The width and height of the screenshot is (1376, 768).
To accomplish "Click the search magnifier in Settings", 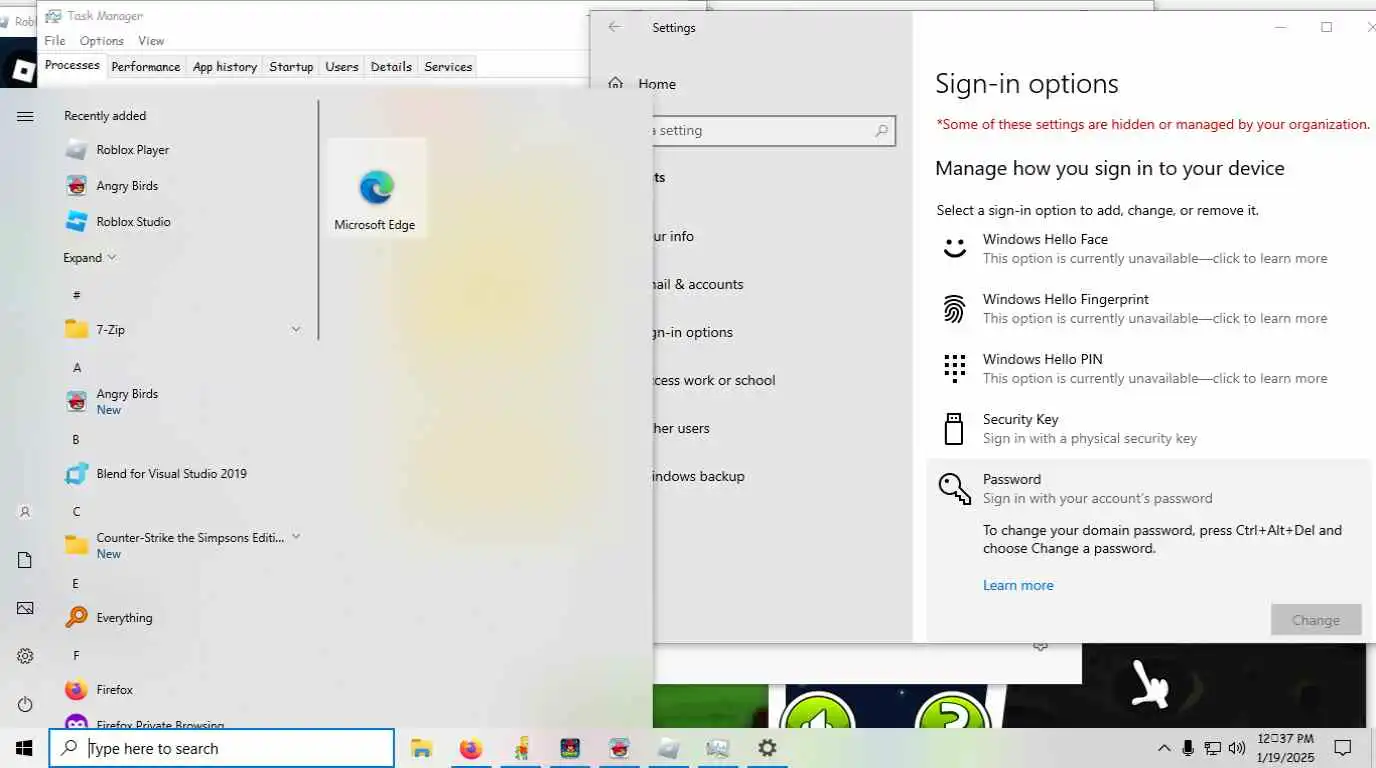I will [x=882, y=131].
